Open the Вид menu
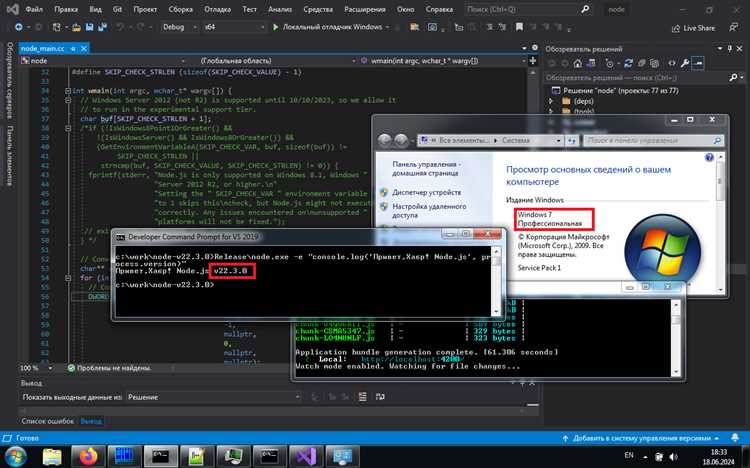 (x=95, y=9)
